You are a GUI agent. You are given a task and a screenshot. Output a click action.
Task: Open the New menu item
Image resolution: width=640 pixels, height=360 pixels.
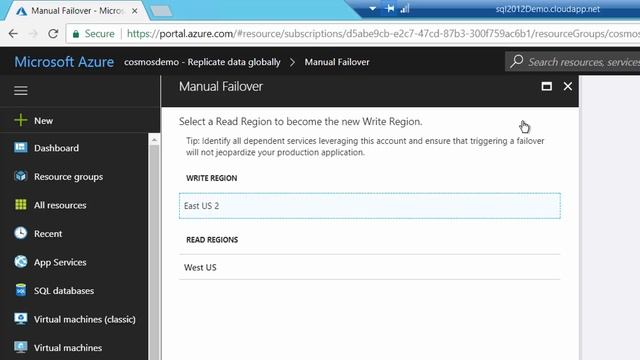43,121
